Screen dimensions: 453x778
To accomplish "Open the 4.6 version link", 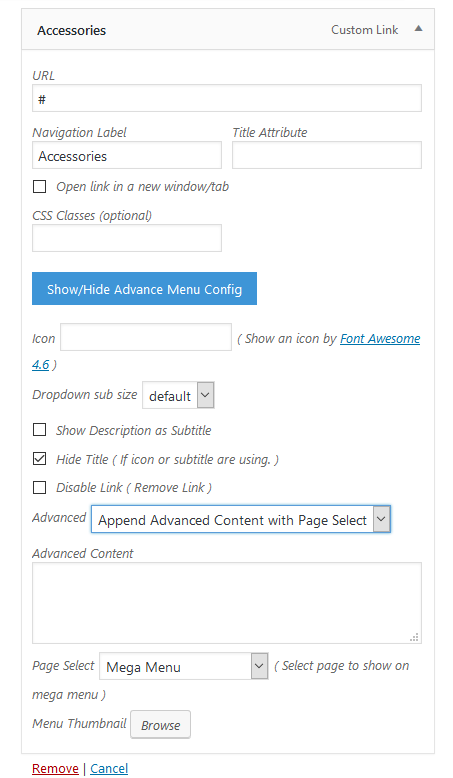I will click(x=41, y=365).
